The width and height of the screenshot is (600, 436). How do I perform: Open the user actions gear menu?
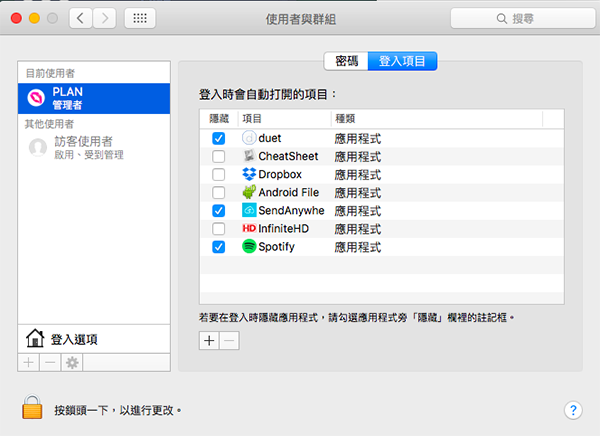(72, 363)
